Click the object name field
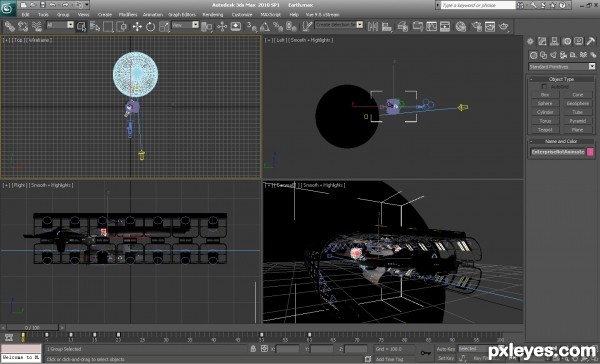The height and width of the screenshot is (364, 600). click(x=558, y=152)
